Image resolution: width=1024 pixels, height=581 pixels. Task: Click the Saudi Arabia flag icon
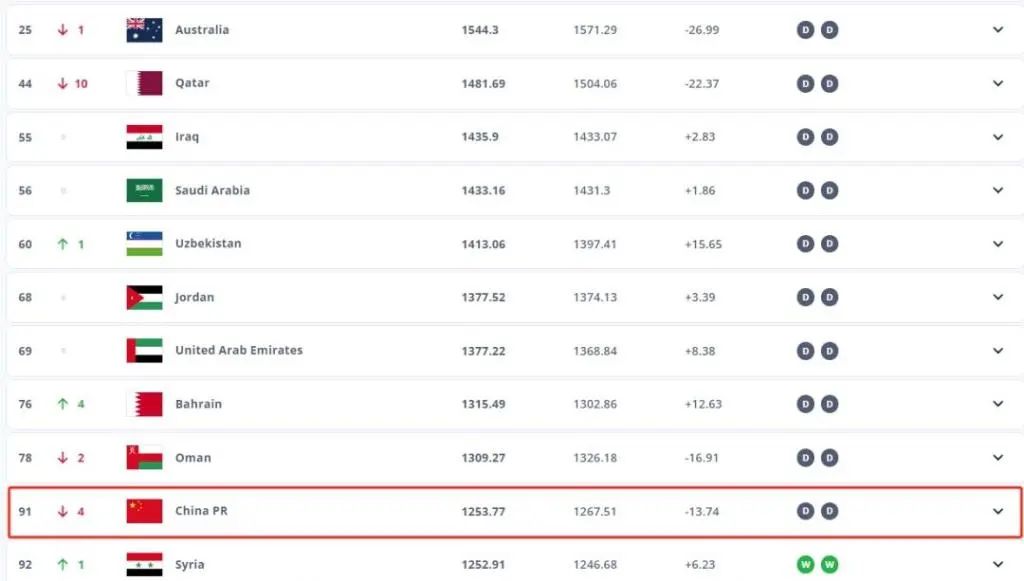pos(144,190)
